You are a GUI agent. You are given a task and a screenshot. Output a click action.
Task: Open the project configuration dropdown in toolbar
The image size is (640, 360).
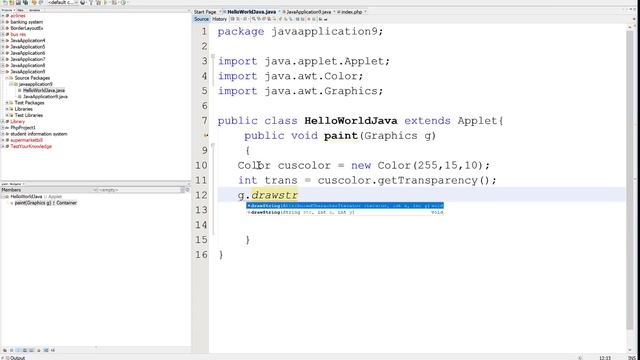[63, 2]
